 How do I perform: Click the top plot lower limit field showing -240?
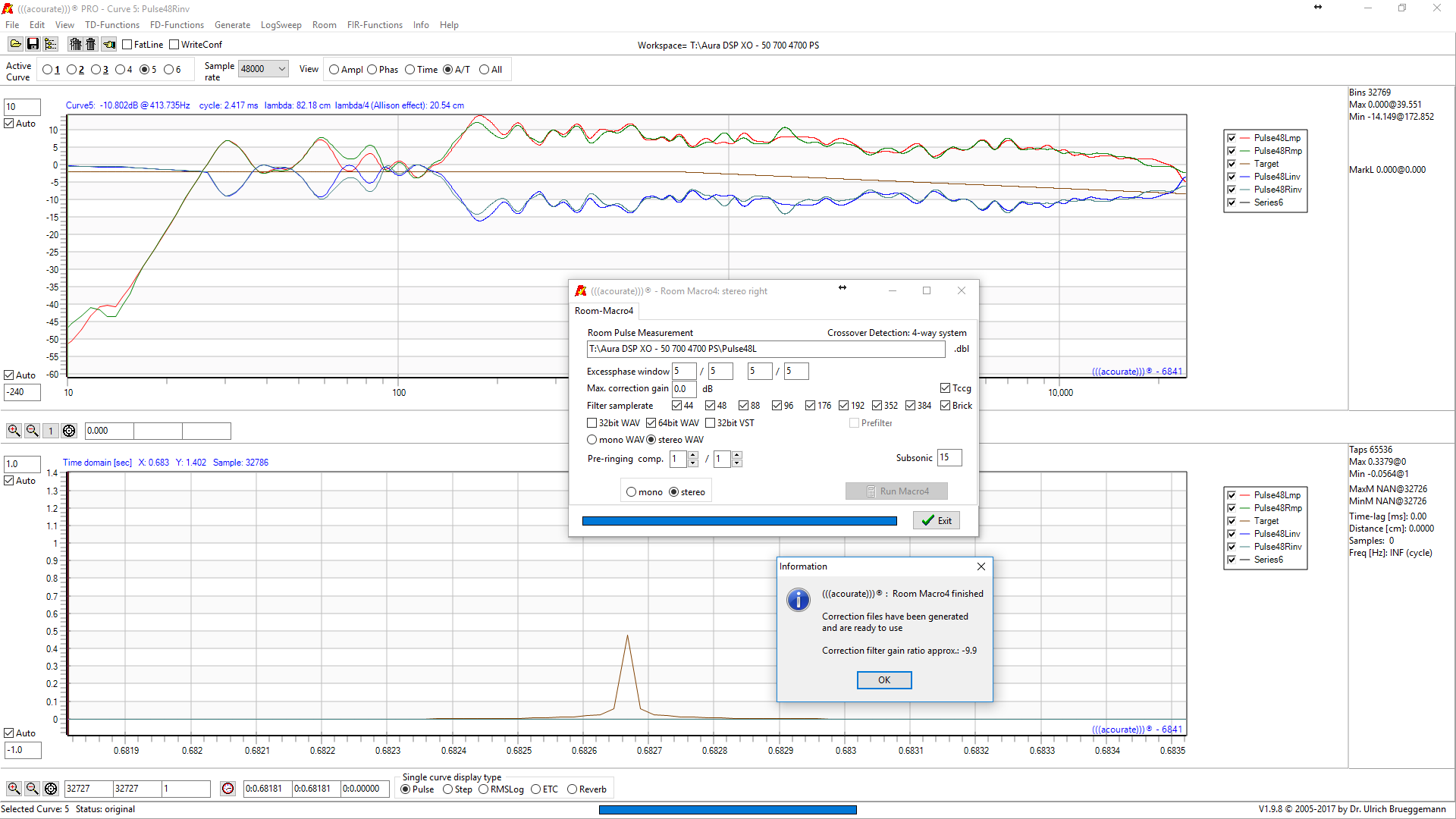[x=22, y=392]
